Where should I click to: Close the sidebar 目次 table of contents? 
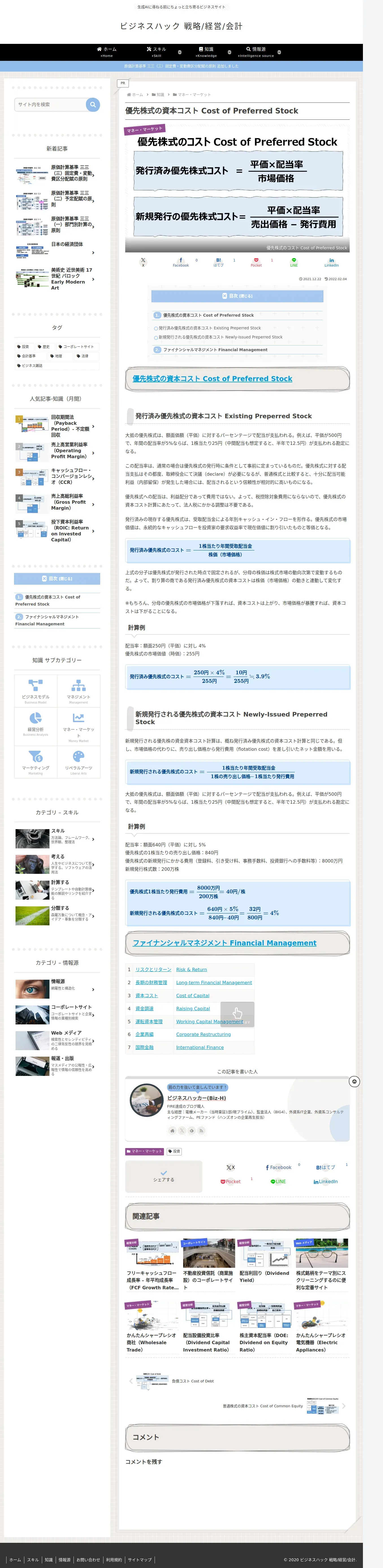pyautogui.click(x=57, y=579)
